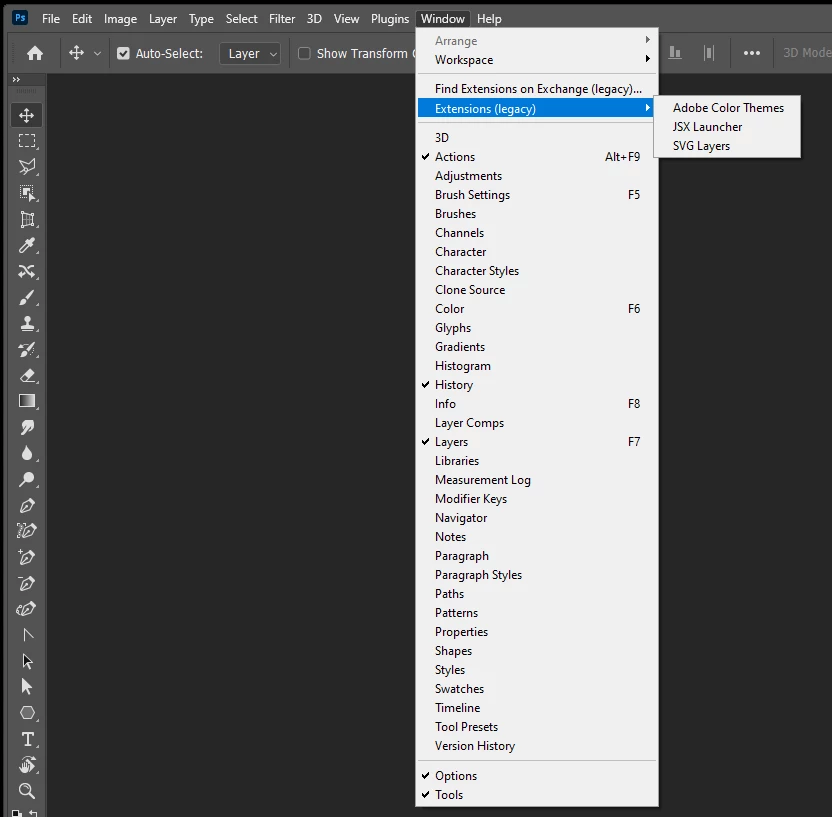Expand the collapsed toolbox double-arrow
Screen dimensions: 832x817
coord(16,80)
